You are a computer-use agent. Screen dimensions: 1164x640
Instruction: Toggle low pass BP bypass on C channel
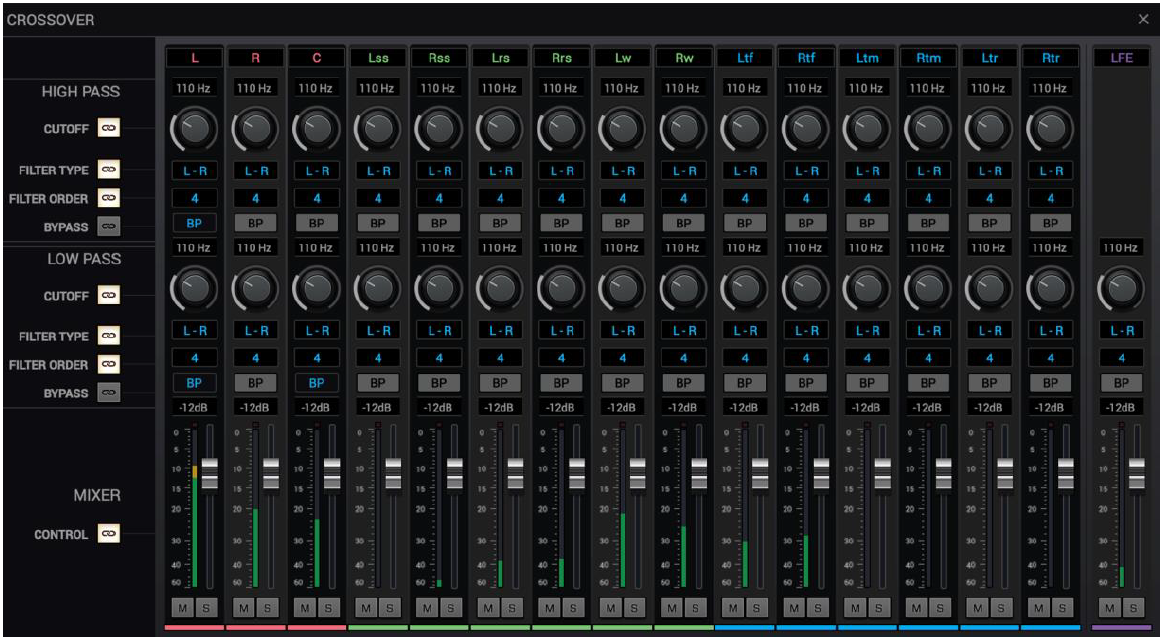click(x=316, y=382)
